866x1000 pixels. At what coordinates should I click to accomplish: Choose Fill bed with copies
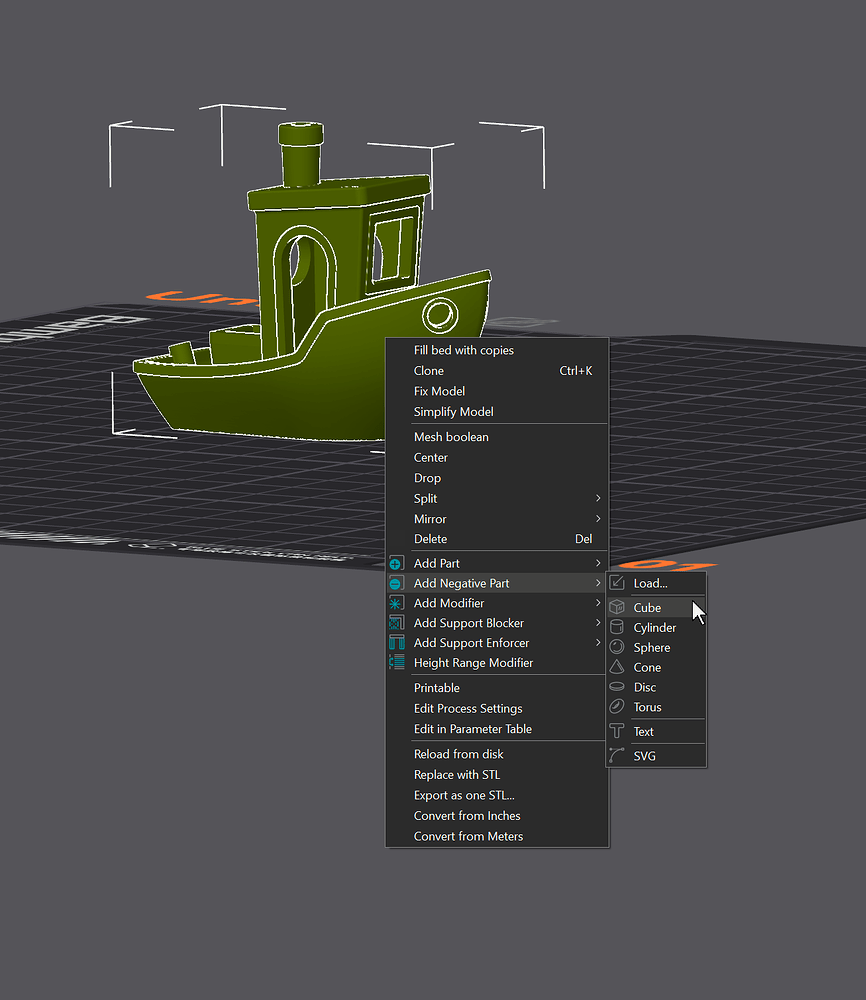point(497,350)
